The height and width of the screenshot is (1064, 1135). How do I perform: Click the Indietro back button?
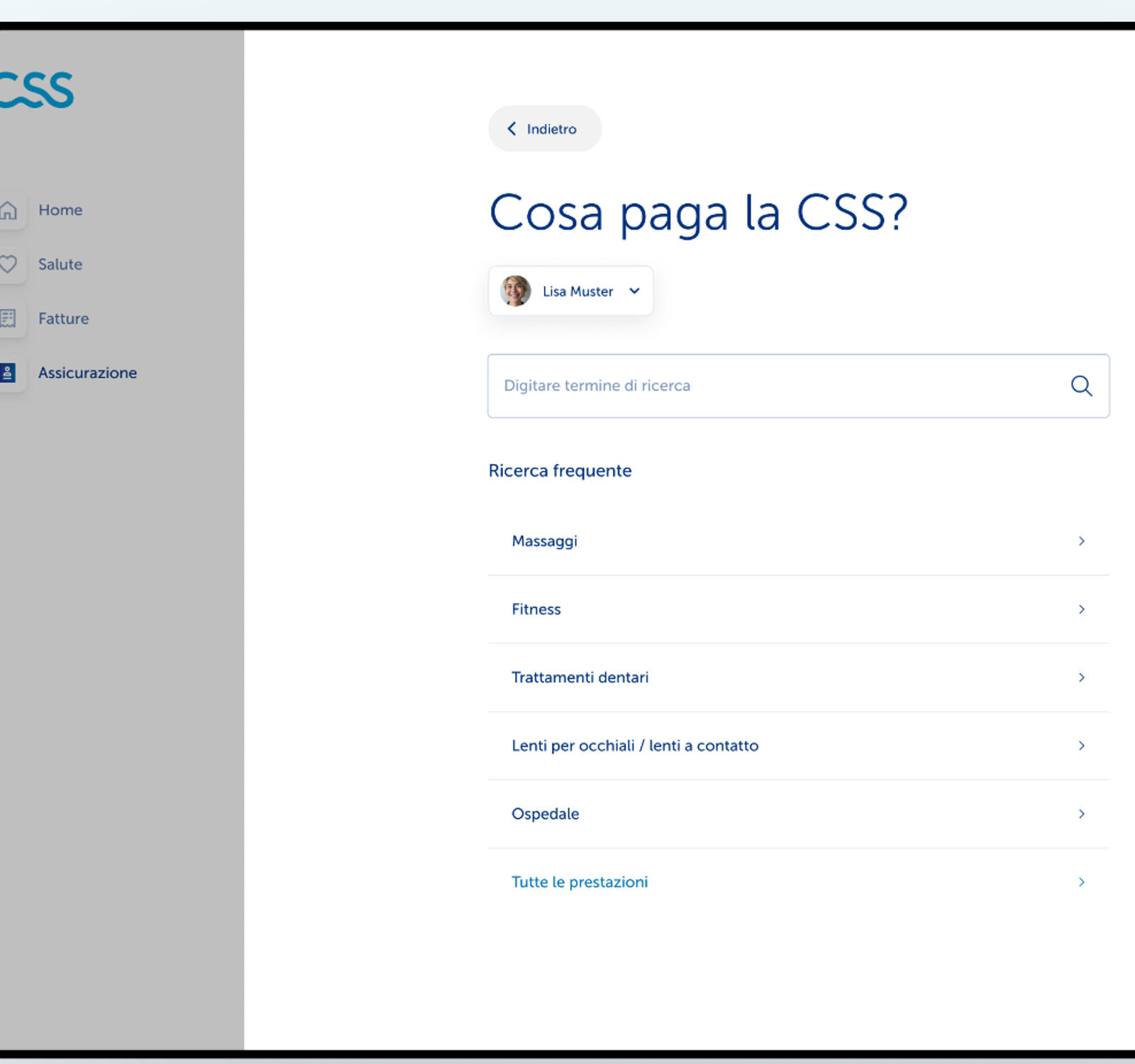[x=545, y=128]
